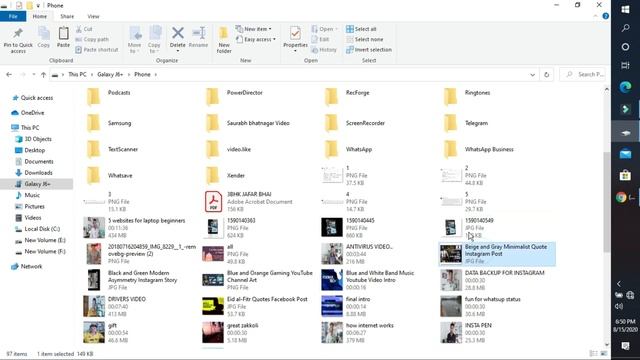Click the Copy ribbon icon
Image resolution: width=640 pixels, height=360 pixels.
[44, 33]
